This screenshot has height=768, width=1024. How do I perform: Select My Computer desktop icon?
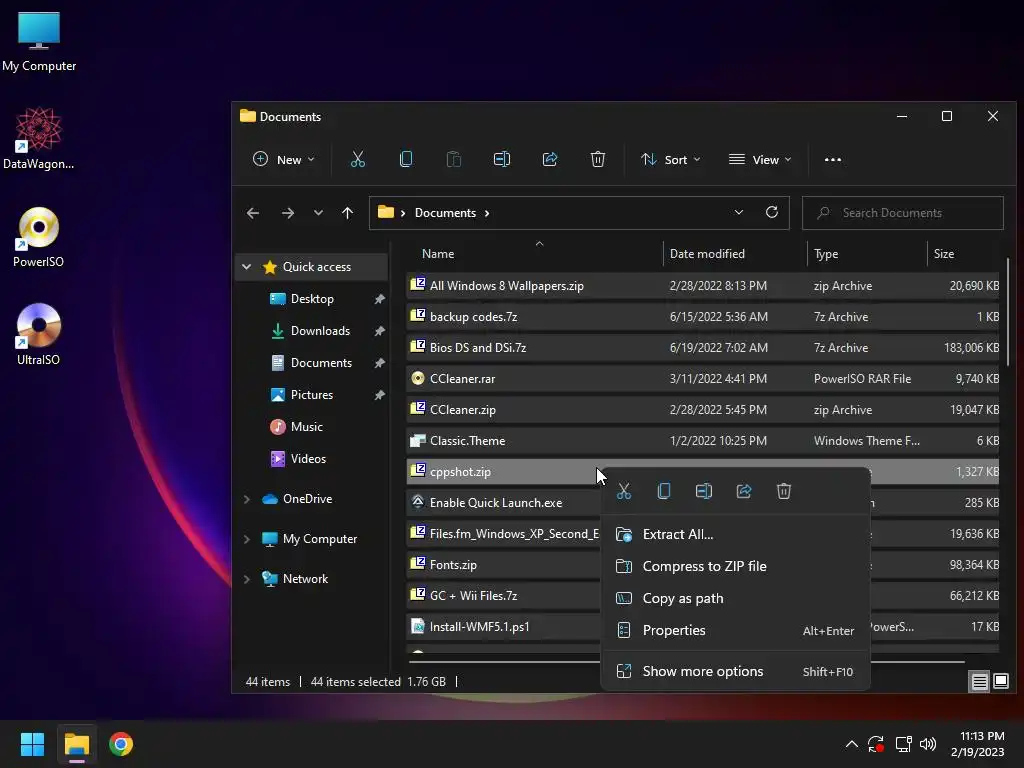[39, 42]
